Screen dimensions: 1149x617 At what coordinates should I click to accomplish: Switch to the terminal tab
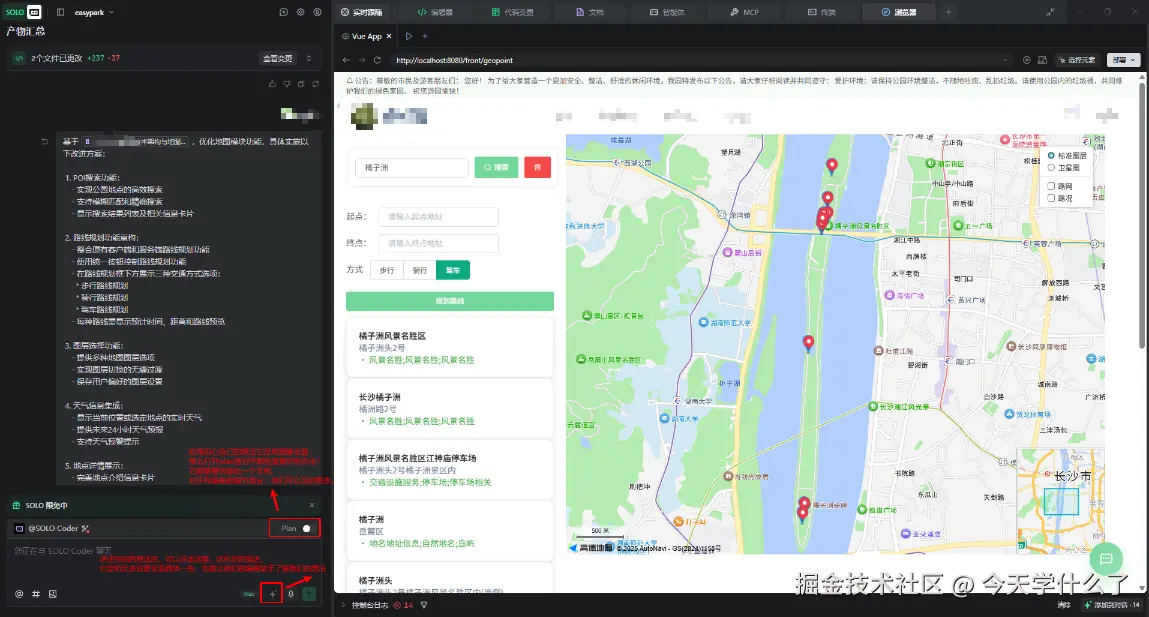click(821, 12)
